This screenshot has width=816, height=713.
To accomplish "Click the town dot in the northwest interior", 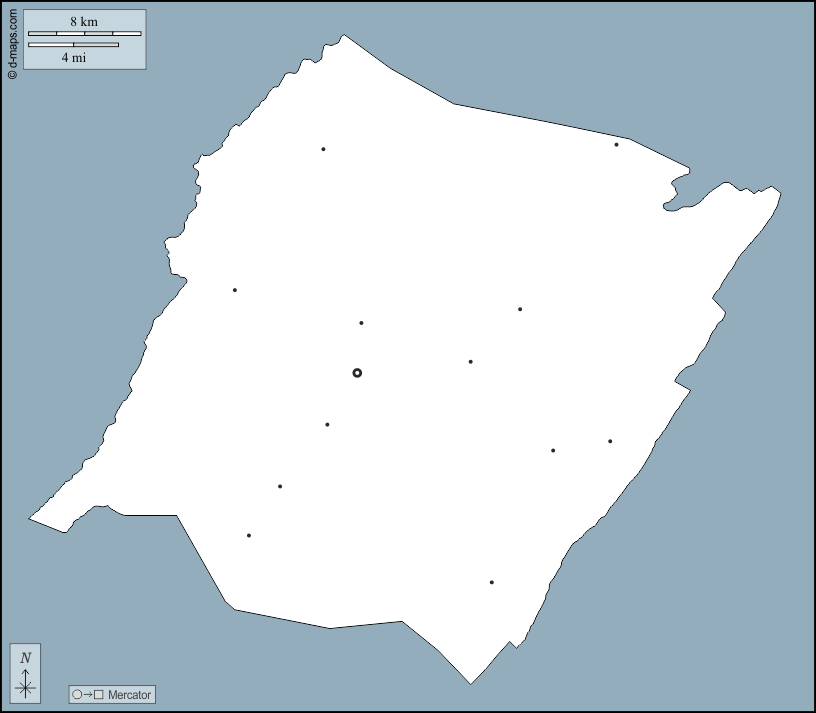I will [x=323, y=149].
